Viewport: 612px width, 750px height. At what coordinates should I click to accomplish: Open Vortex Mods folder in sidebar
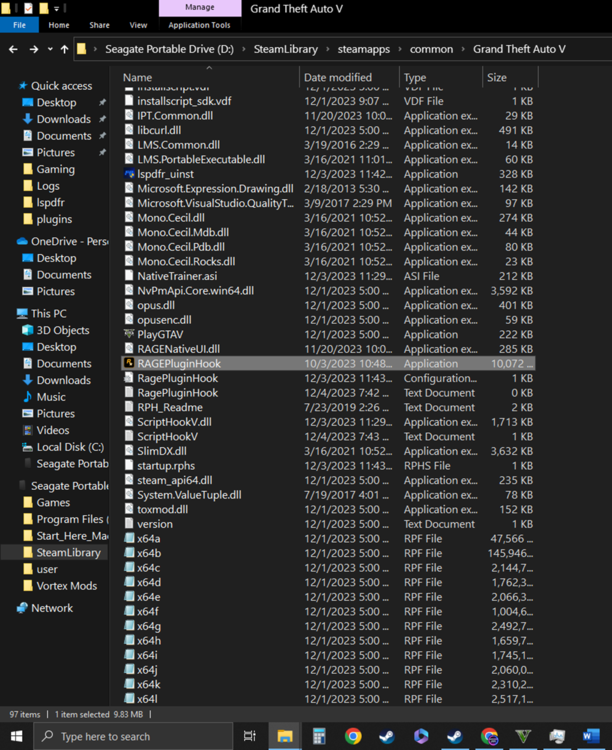pos(67,586)
